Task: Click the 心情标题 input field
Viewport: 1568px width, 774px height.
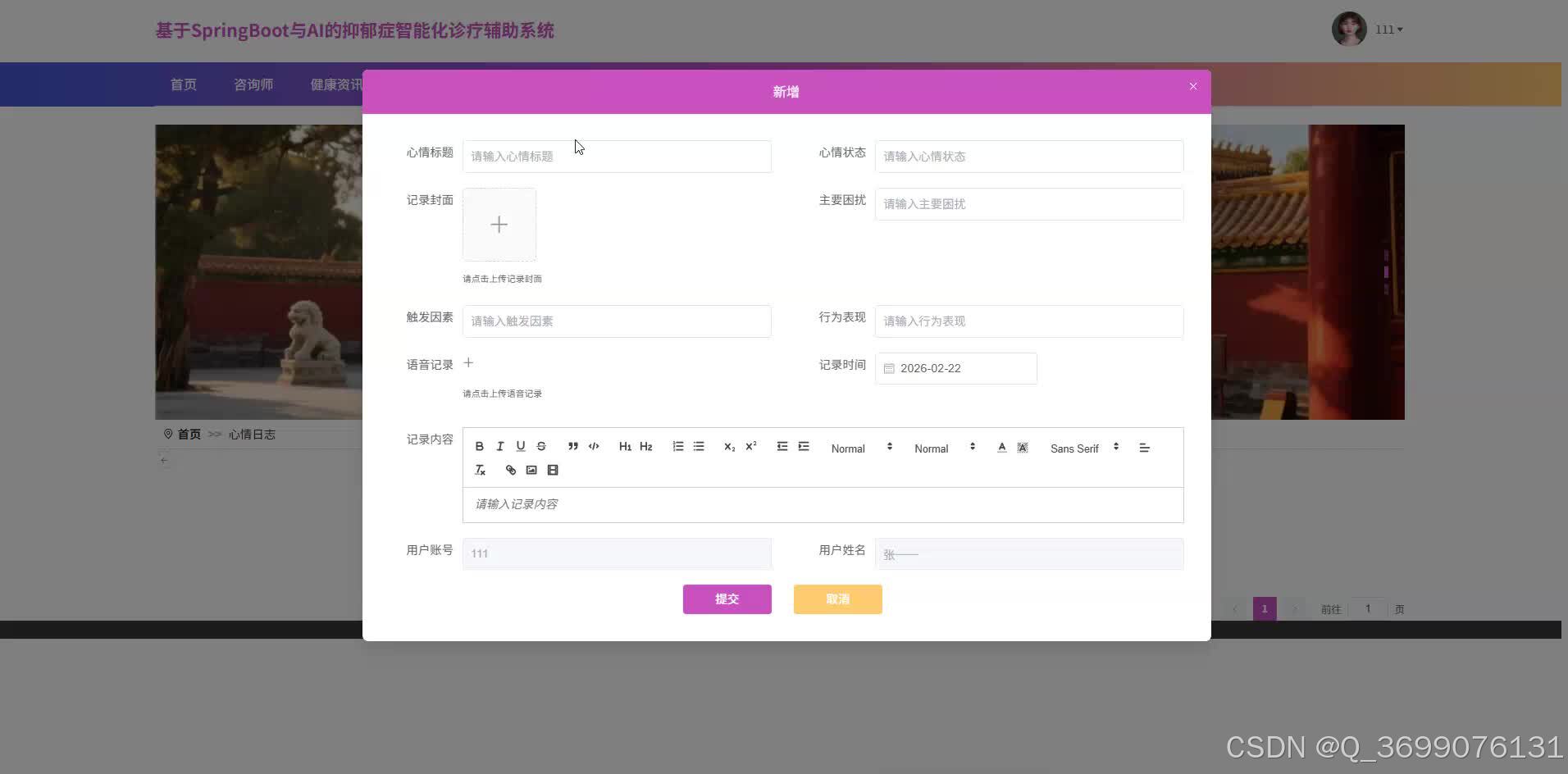Action: click(x=617, y=157)
